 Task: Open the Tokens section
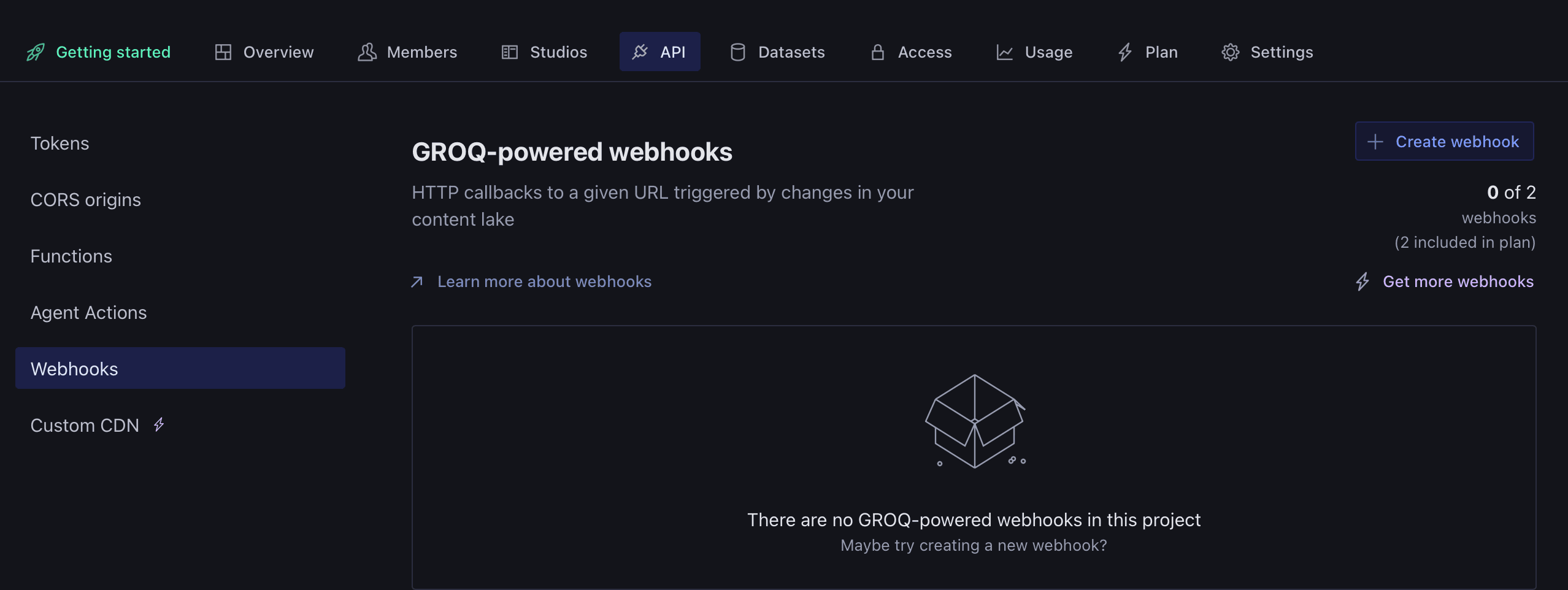click(x=60, y=144)
